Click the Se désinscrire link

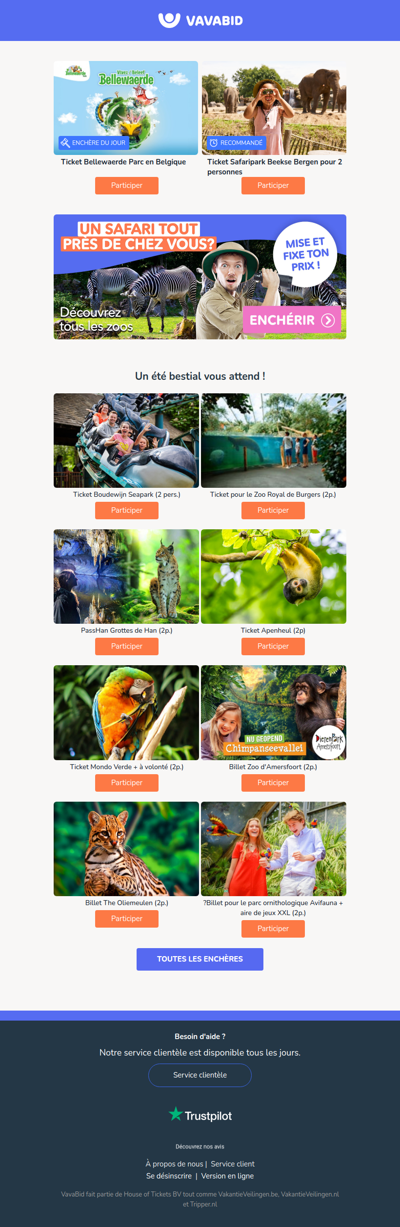[x=169, y=1176]
